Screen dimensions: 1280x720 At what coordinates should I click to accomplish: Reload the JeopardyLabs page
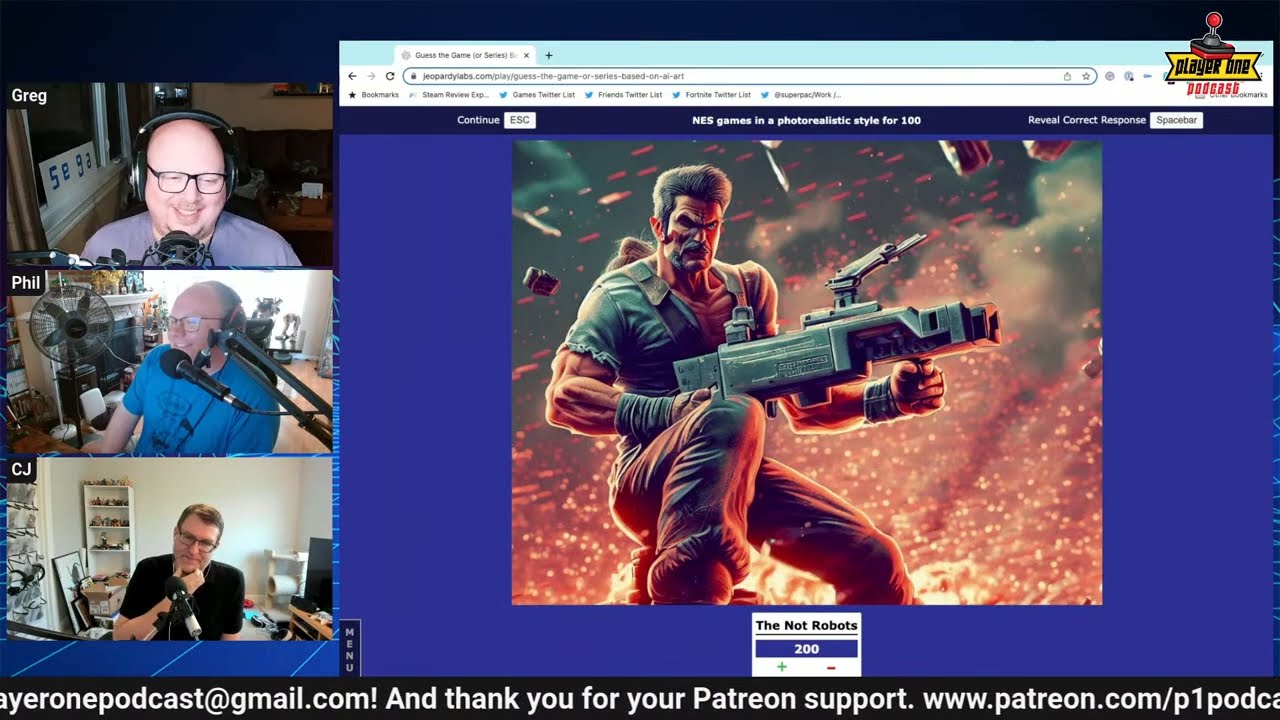(390, 76)
